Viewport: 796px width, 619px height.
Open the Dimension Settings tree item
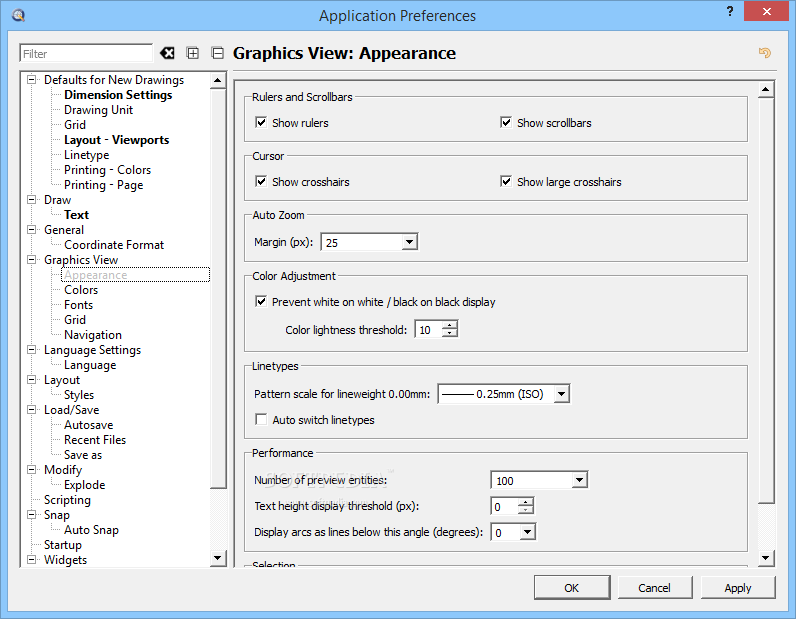point(118,95)
